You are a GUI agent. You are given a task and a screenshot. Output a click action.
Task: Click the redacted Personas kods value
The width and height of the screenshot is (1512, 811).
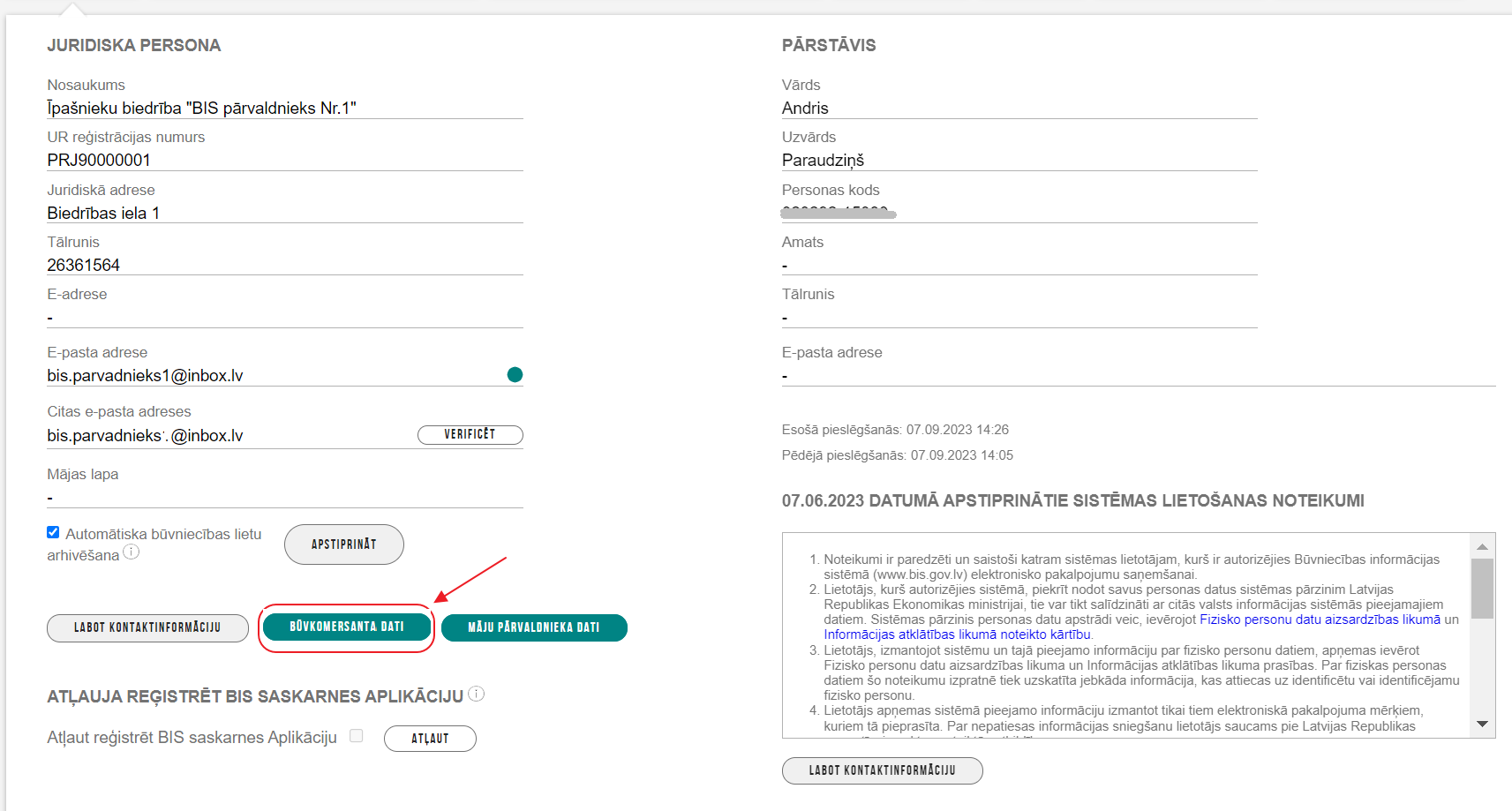pyautogui.click(x=839, y=212)
